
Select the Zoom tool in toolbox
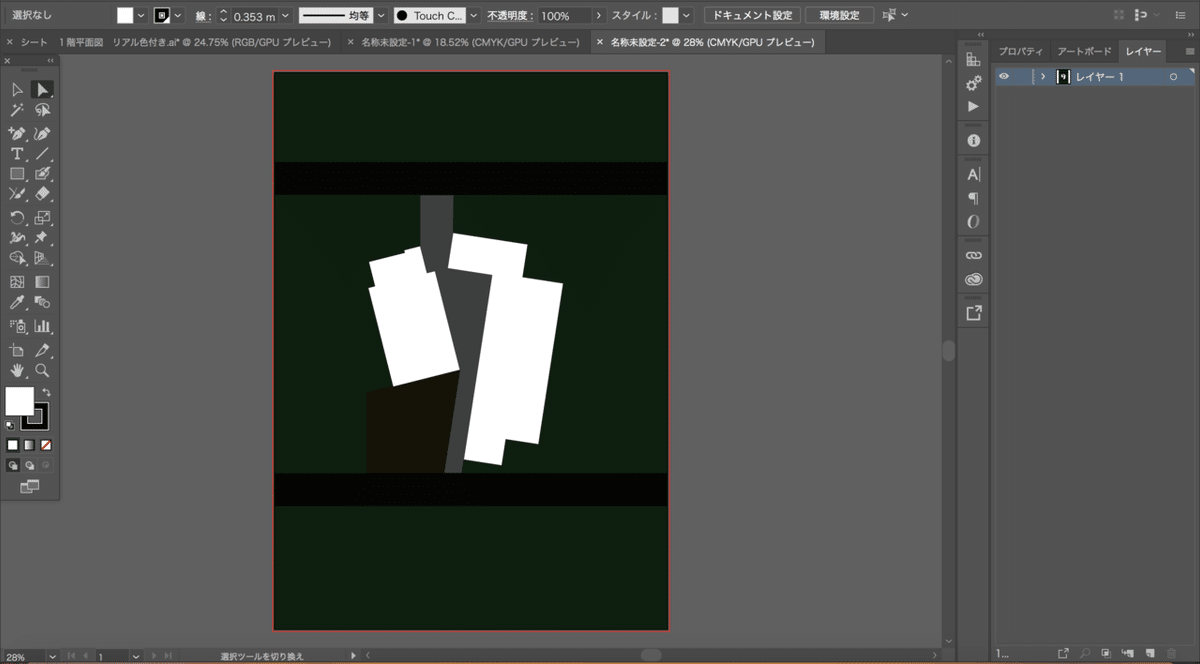[42, 370]
